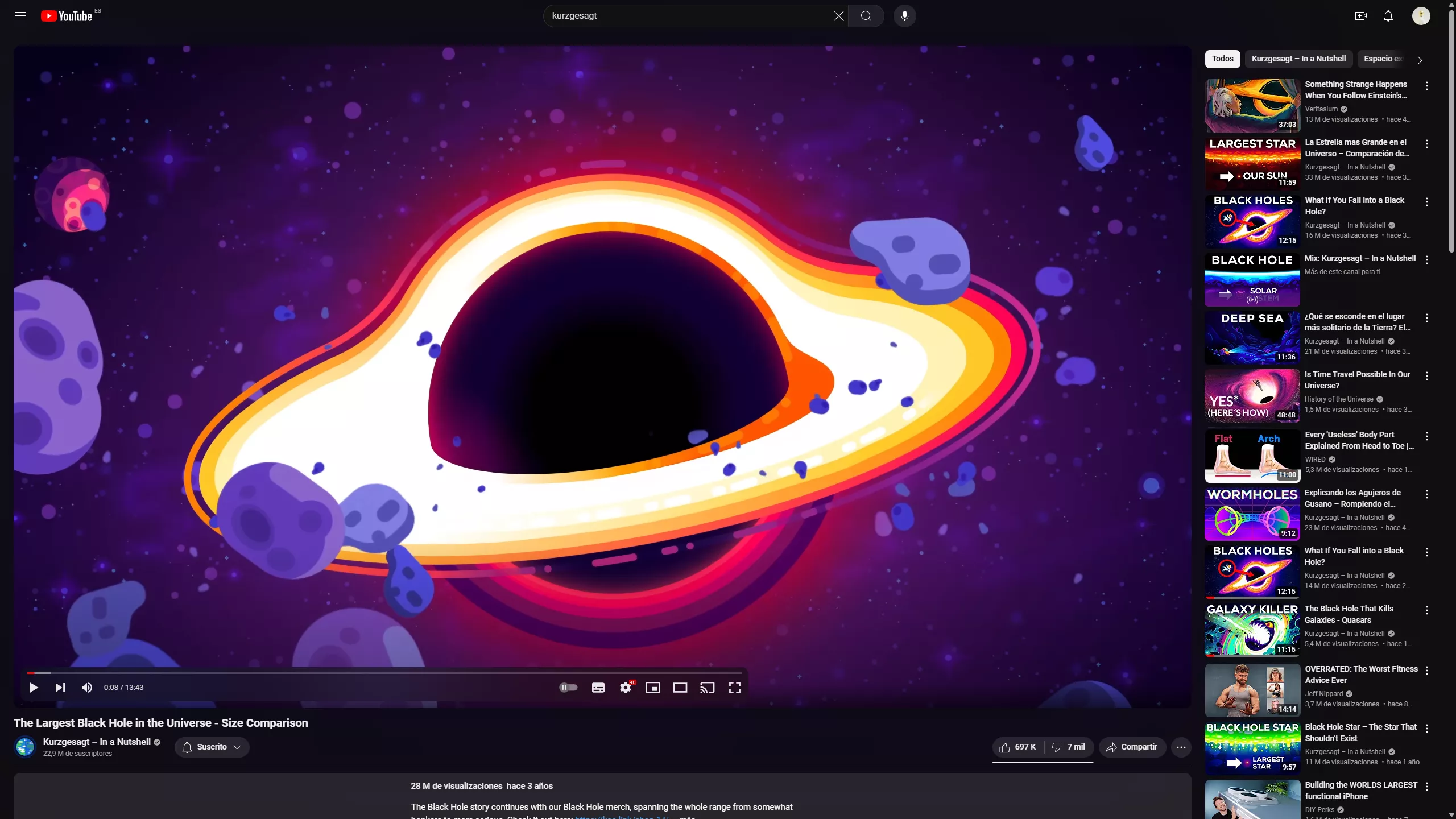The height and width of the screenshot is (819, 1456).
Task: Open the Kurzgesagt channel avatar
Action: pyautogui.click(x=25, y=747)
